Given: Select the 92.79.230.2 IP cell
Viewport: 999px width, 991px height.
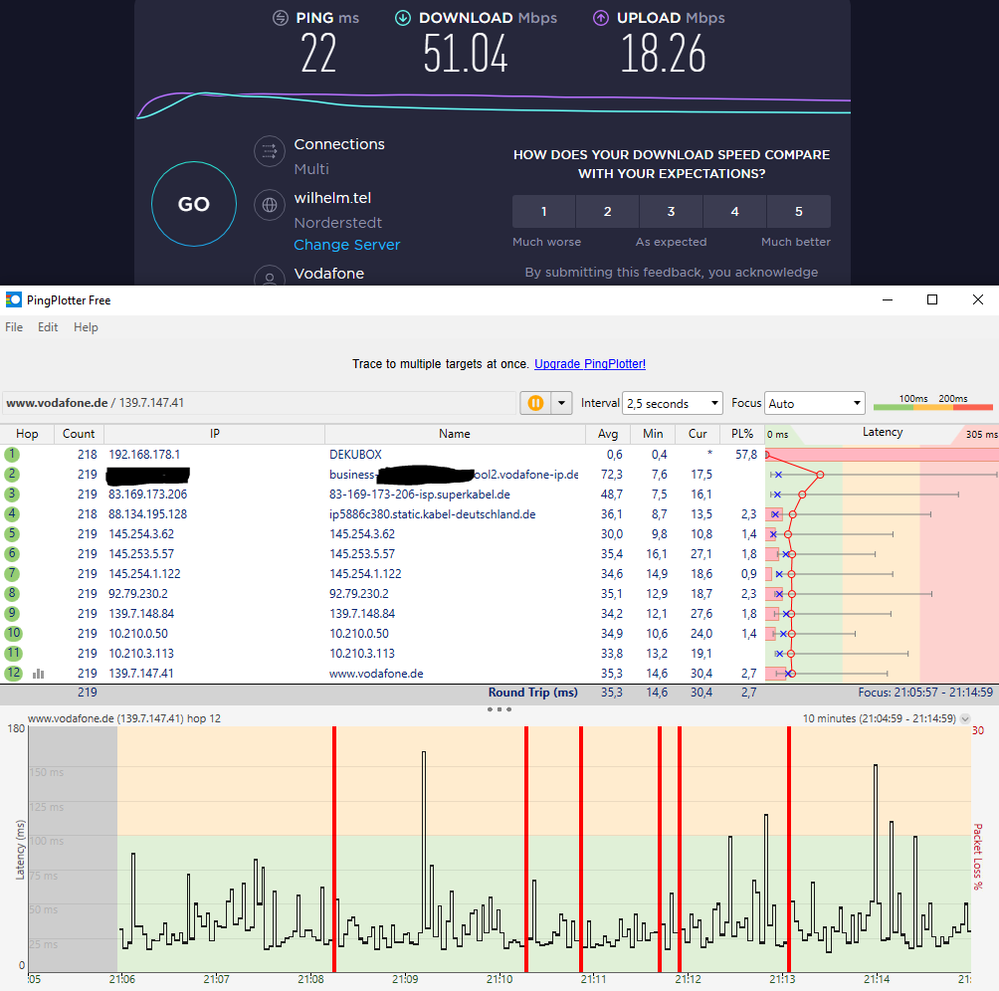Looking at the screenshot, I should pyautogui.click(x=138, y=593).
